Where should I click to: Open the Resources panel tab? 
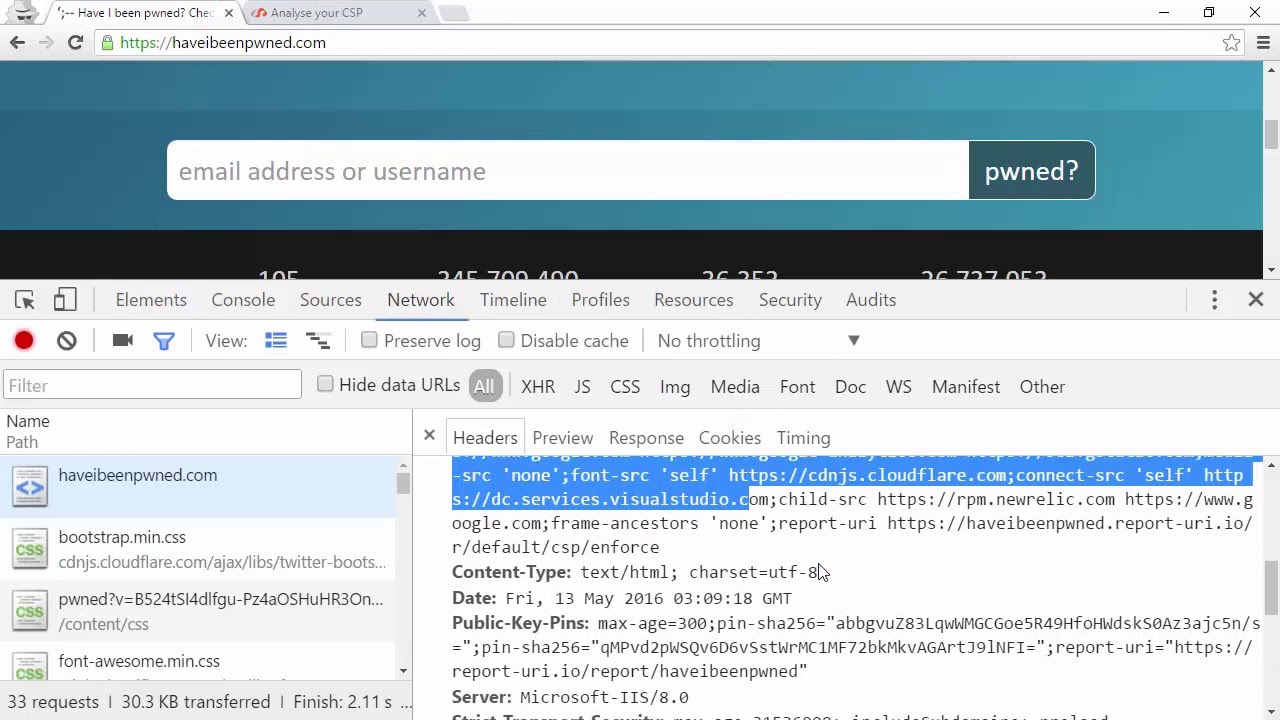tap(694, 300)
